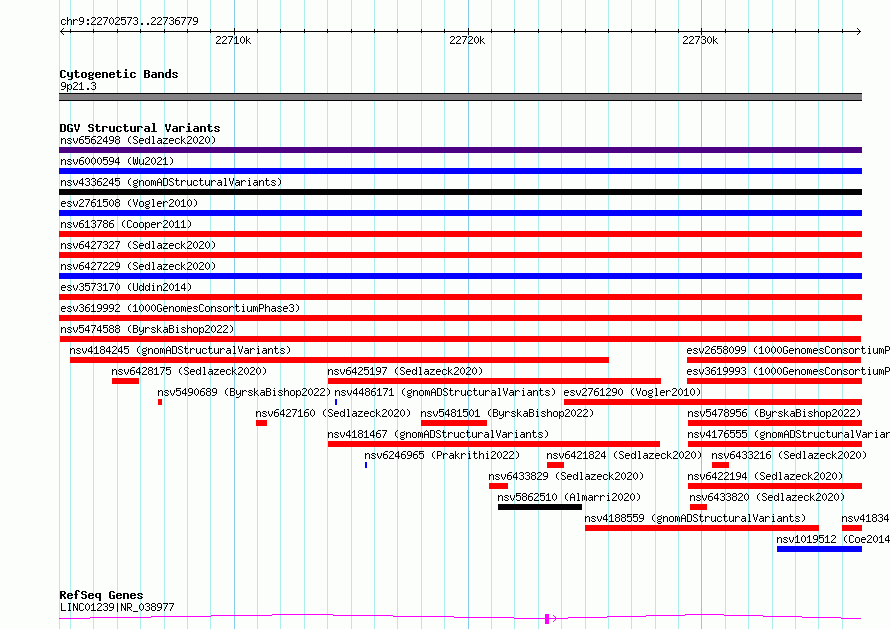Select the tiny red nsv5490689 marker
This screenshot has height=629, width=890.
tap(160, 402)
